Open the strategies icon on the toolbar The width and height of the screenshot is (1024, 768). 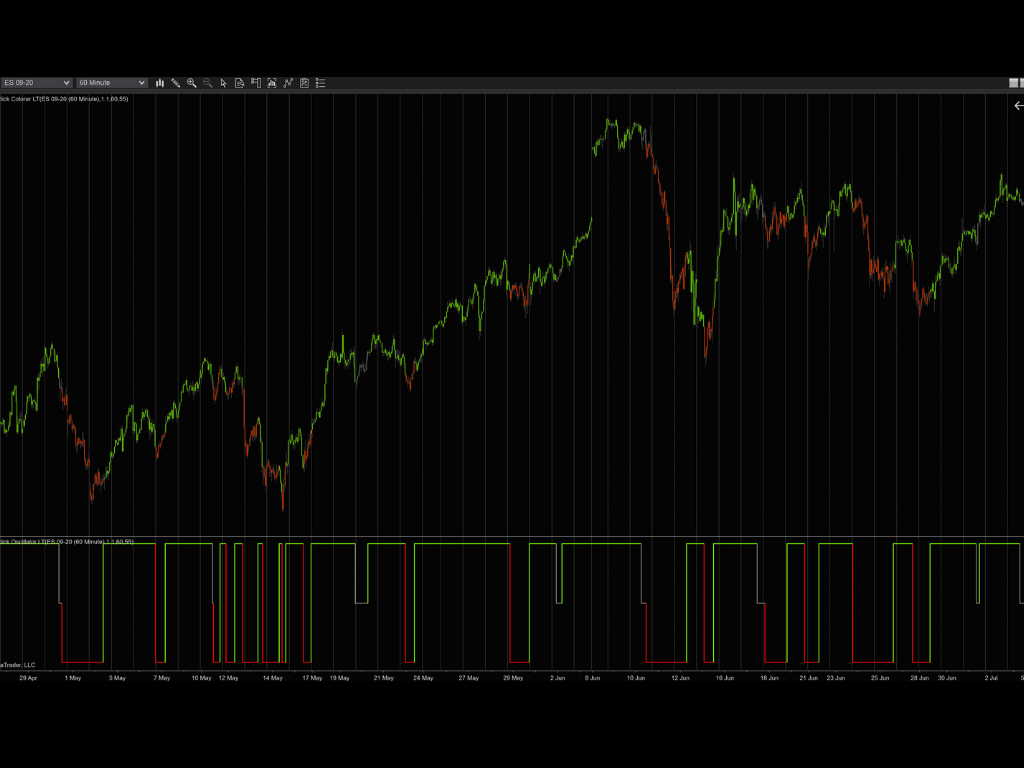pyautogui.click(x=304, y=83)
